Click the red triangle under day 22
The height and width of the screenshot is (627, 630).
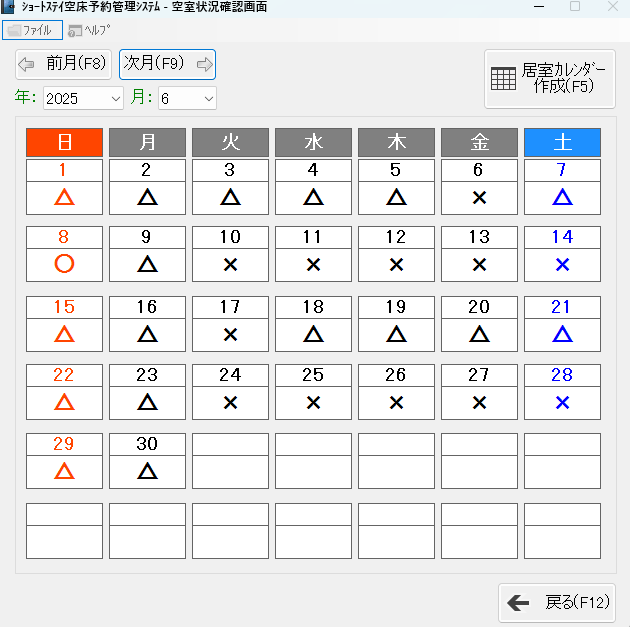pyautogui.click(x=64, y=402)
